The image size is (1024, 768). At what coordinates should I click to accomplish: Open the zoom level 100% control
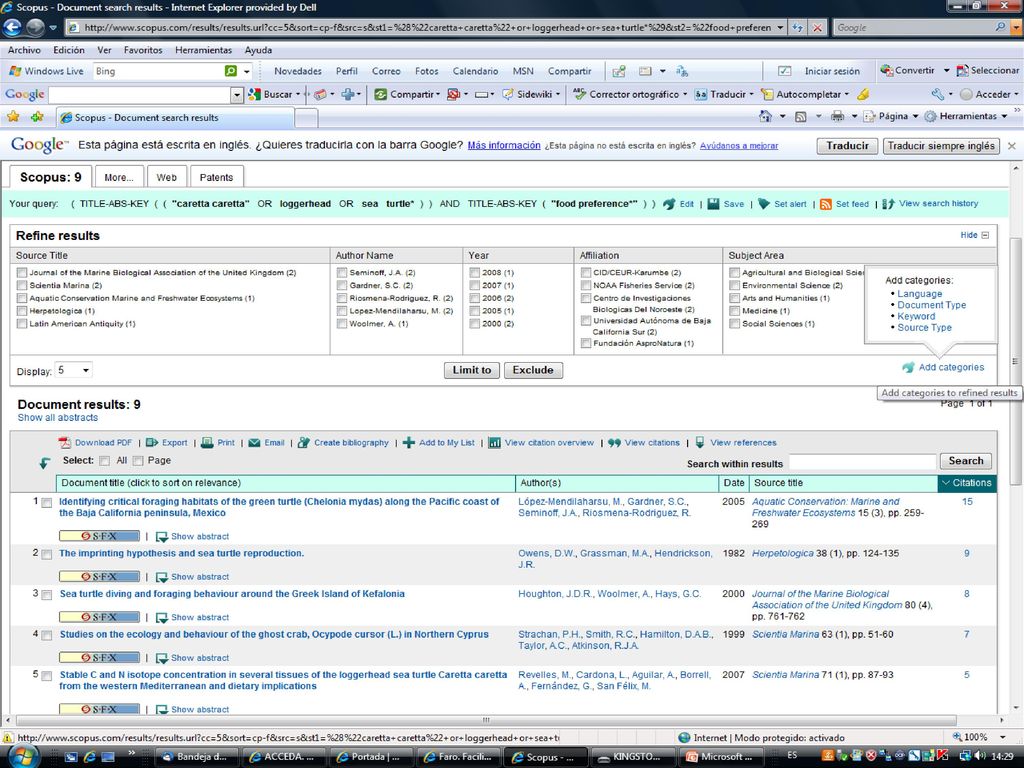[978, 737]
